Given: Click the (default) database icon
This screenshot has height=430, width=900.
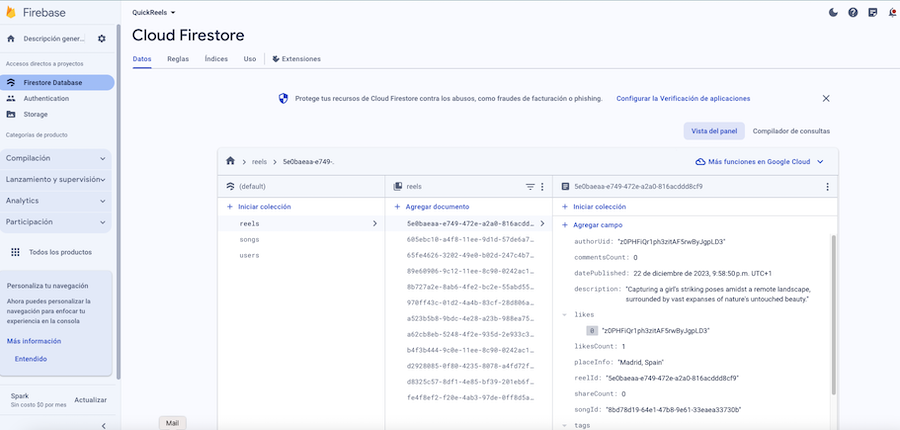Looking at the screenshot, I should pos(230,187).
